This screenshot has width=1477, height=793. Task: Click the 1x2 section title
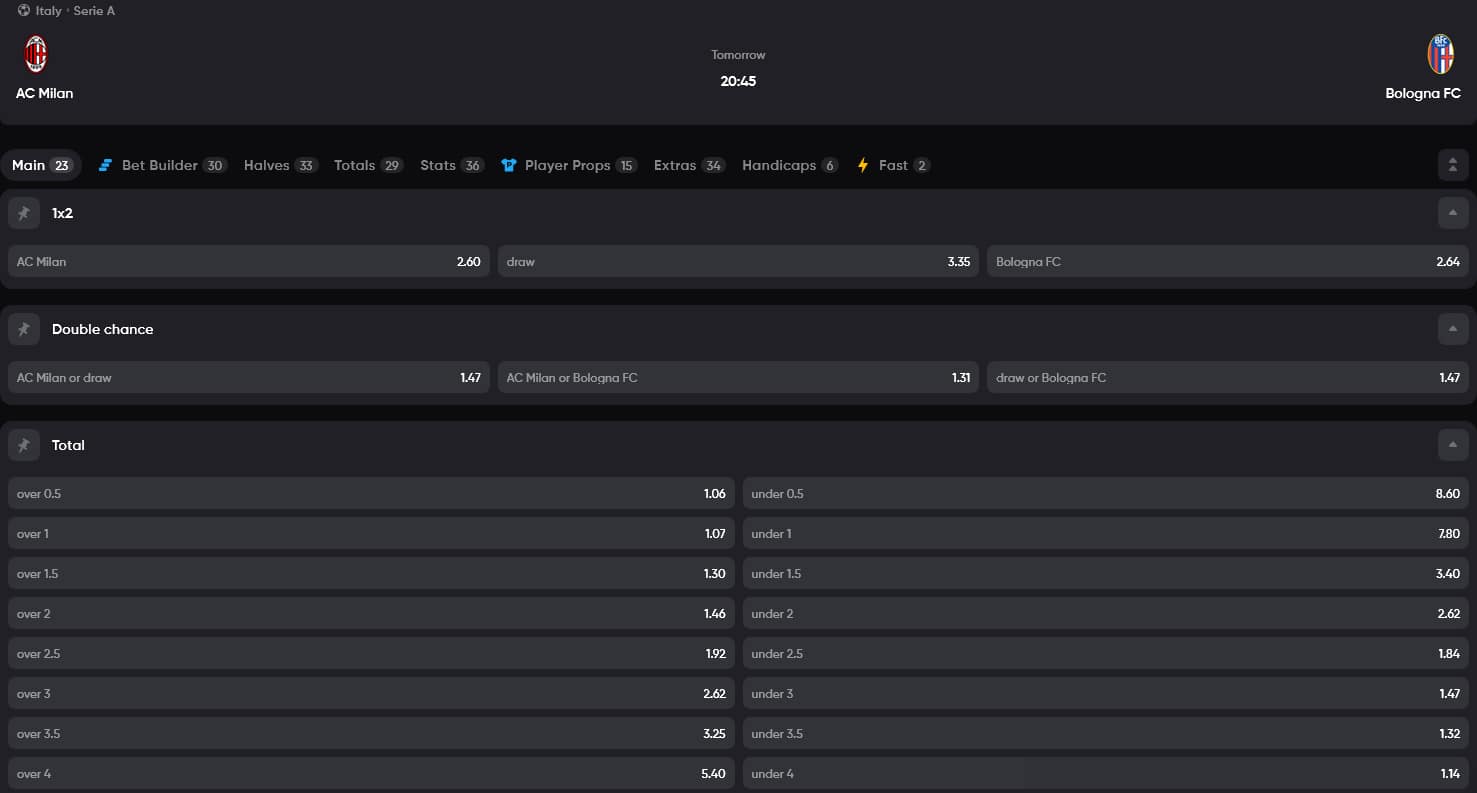click(62, 213)
